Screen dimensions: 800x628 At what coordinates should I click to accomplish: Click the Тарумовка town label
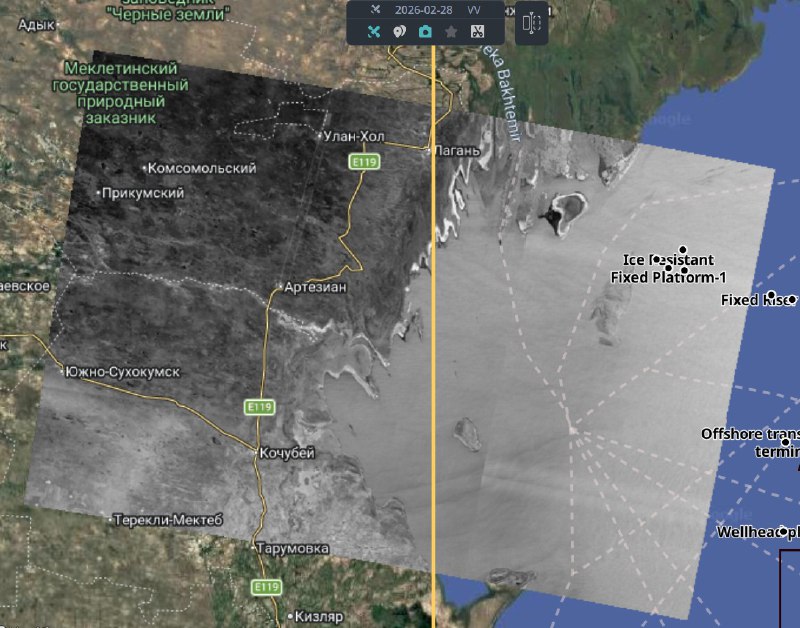pos(292,549)
